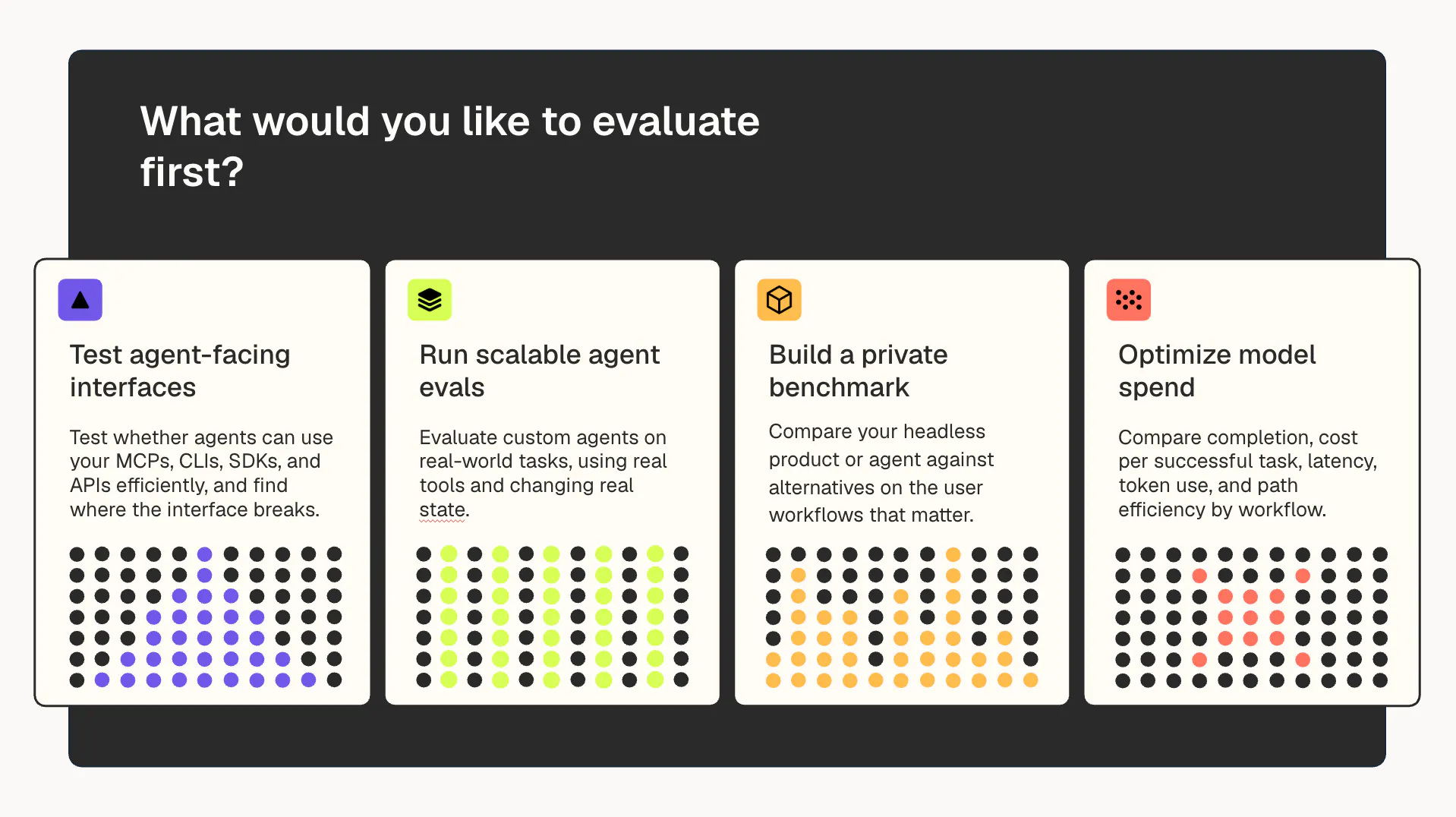Click the headless product comparison description
Screen dimensions: 1456x817
tap(881, 473)
